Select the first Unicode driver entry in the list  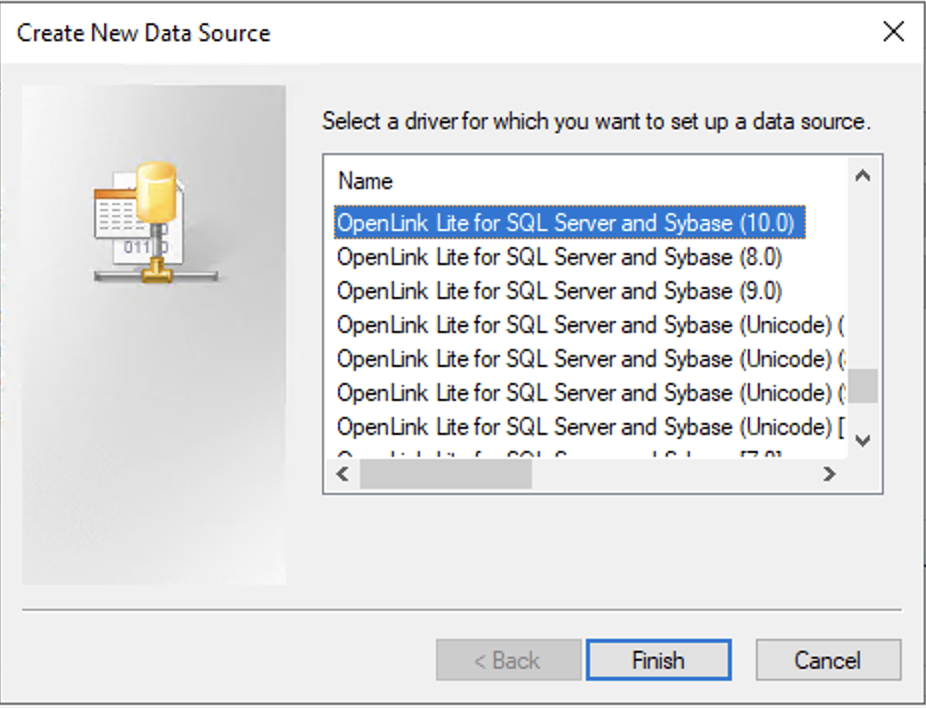tap(590, 325)
